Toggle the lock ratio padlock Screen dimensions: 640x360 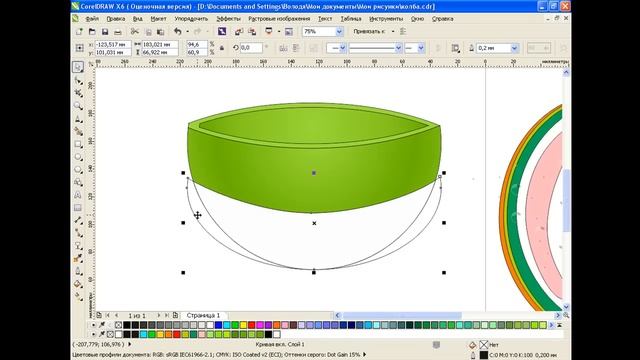click(222, 48)
